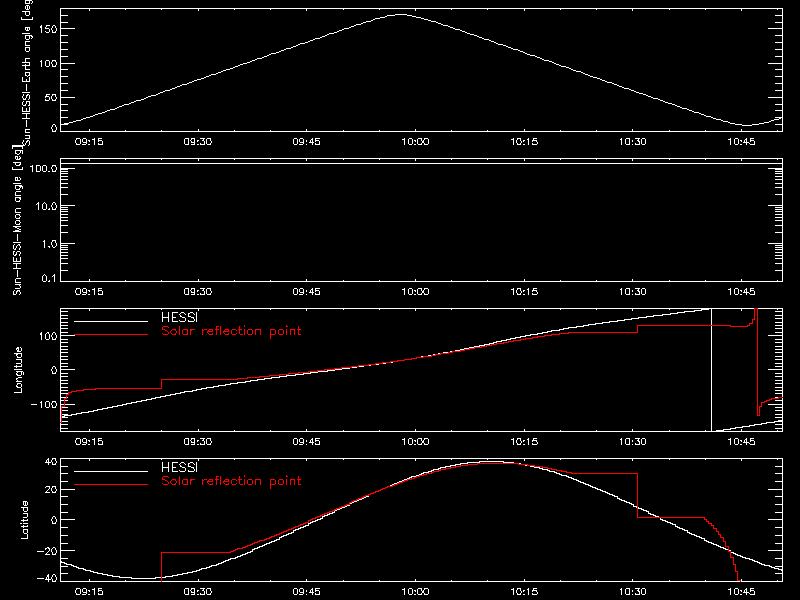Click 09:15 time label under Earth angle plot

click(x=89, y=141)
